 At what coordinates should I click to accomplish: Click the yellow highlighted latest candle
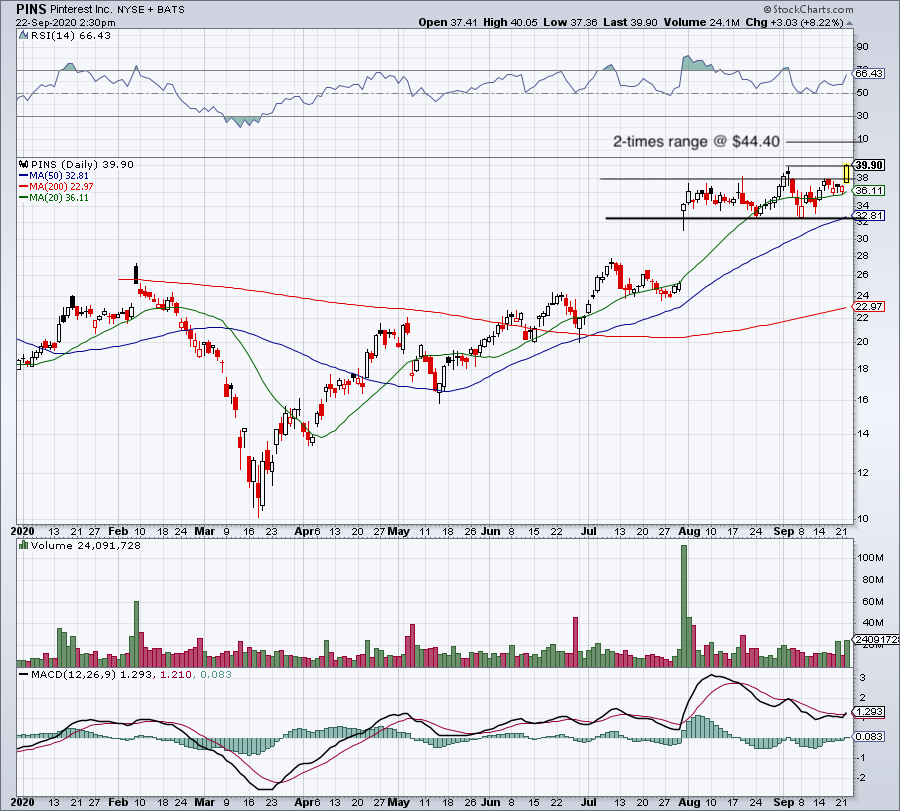[x=847, y=173]
